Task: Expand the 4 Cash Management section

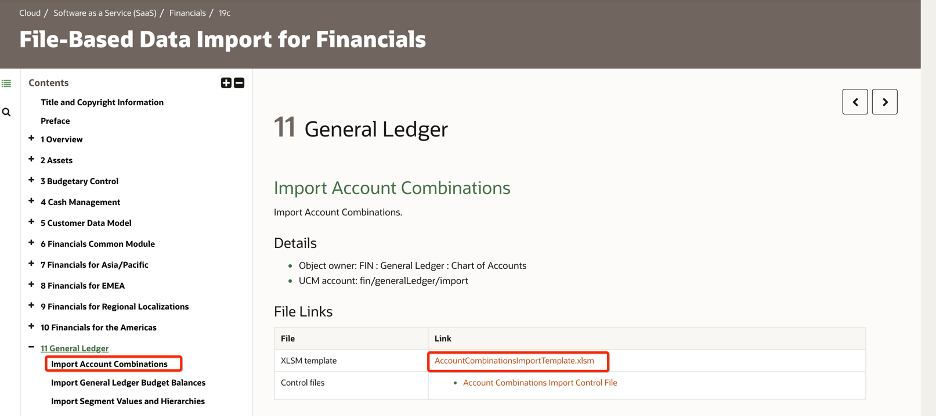Action: point(32,202)
